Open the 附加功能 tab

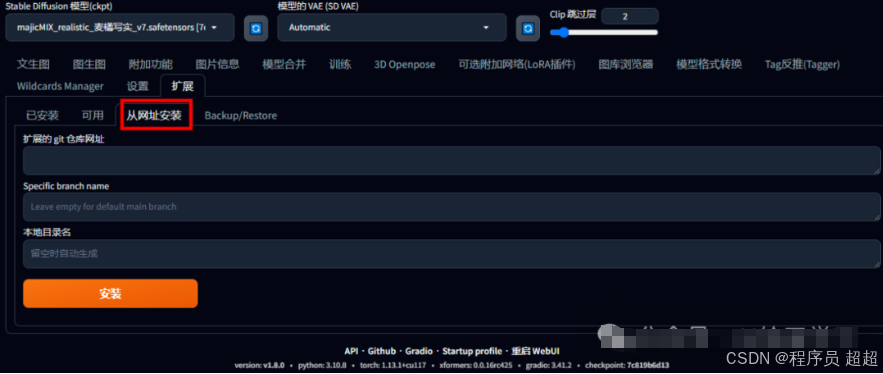coord(150,64)
